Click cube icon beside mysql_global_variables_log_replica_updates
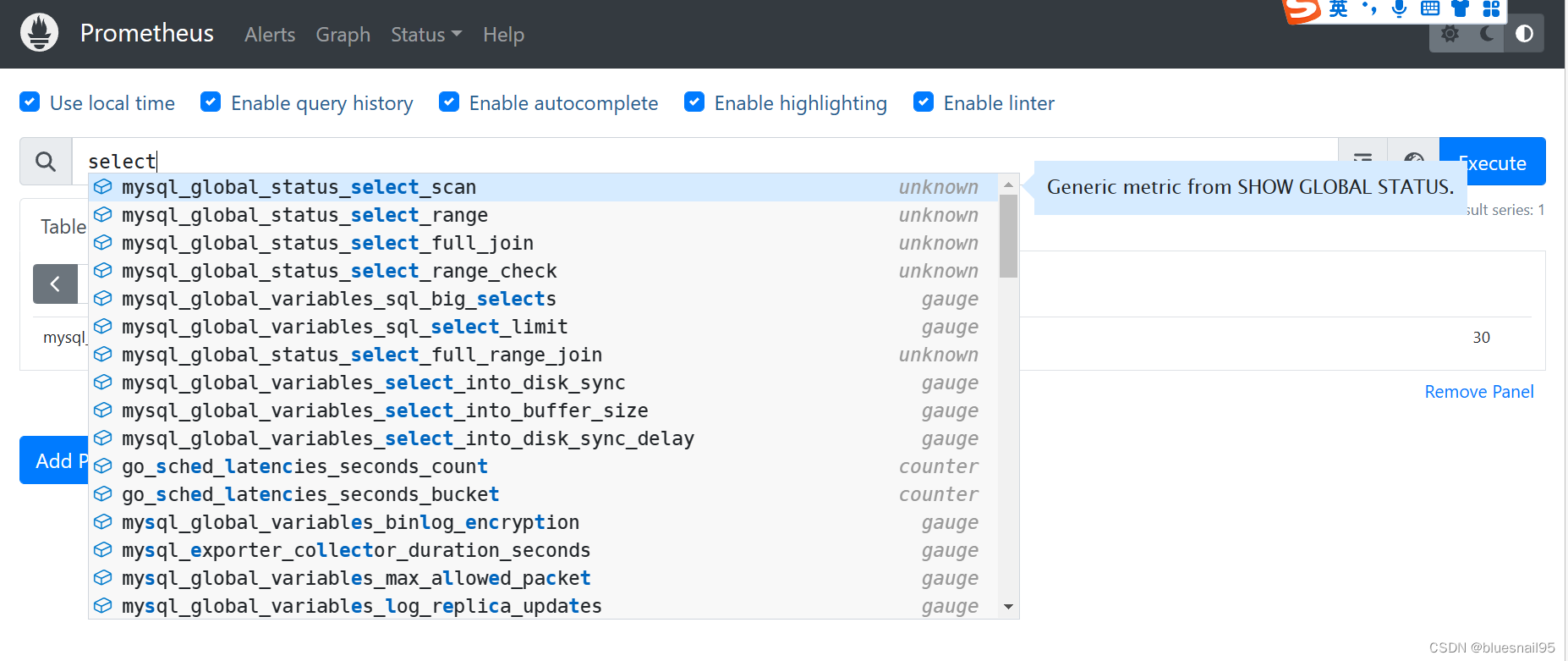Image resolution: width=1568 pixels, height=661 pixels. (102, 605)
